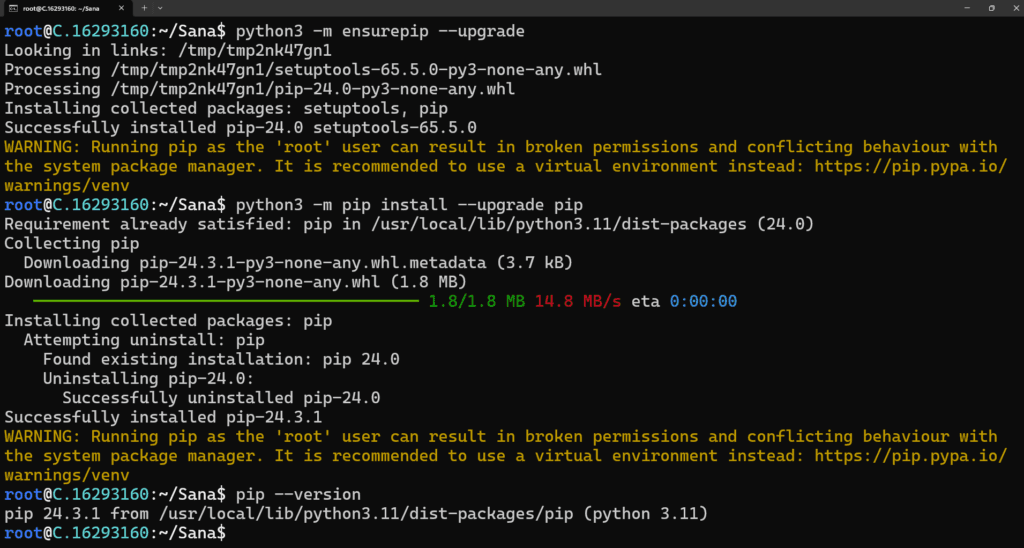Click the green pip download progress bar
The width and height of the screenshot is (1024, 548).
(x=225, y=301)
